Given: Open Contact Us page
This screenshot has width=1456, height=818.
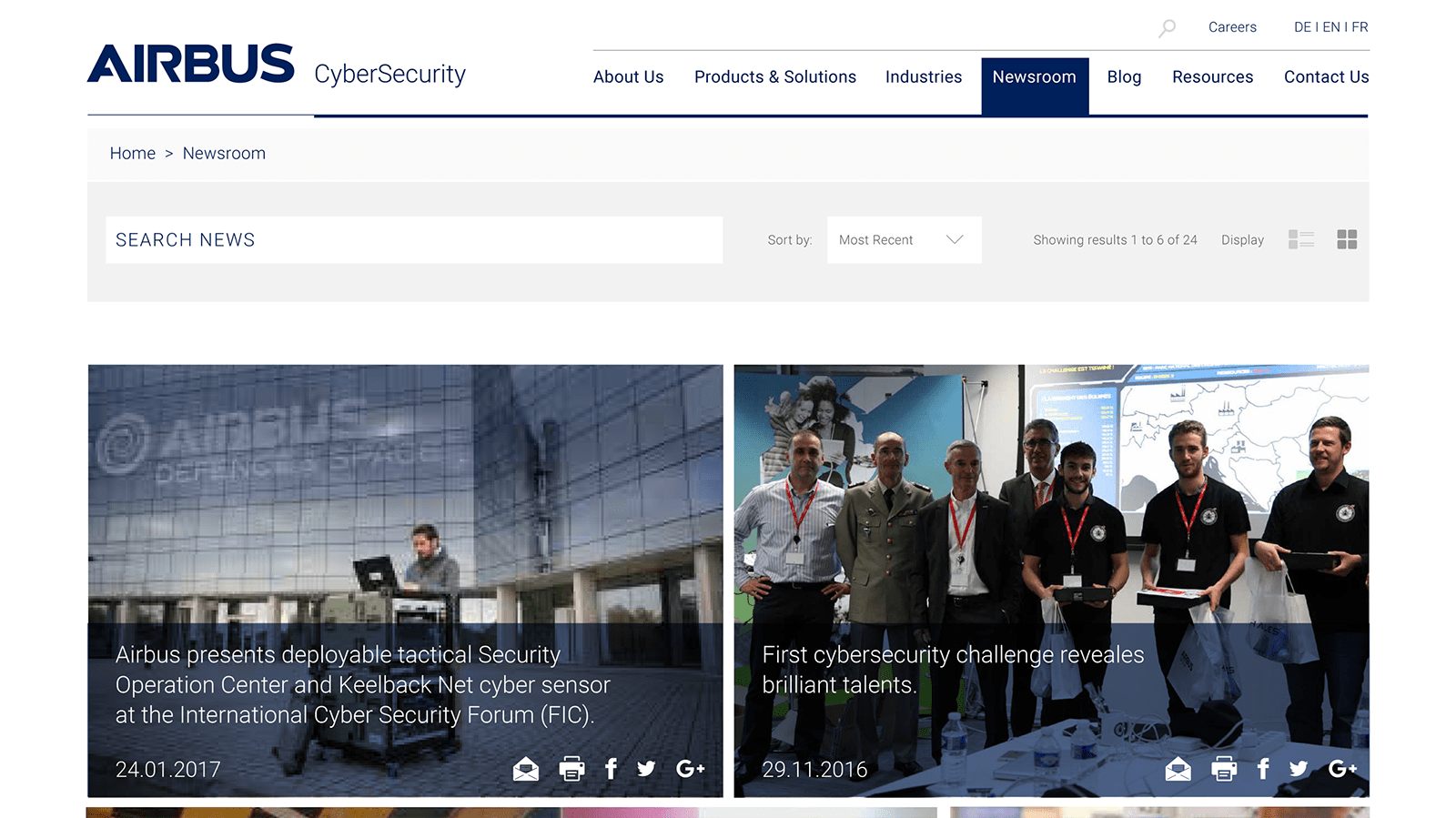Looking at the screenshot, I should pos(1326,77).
